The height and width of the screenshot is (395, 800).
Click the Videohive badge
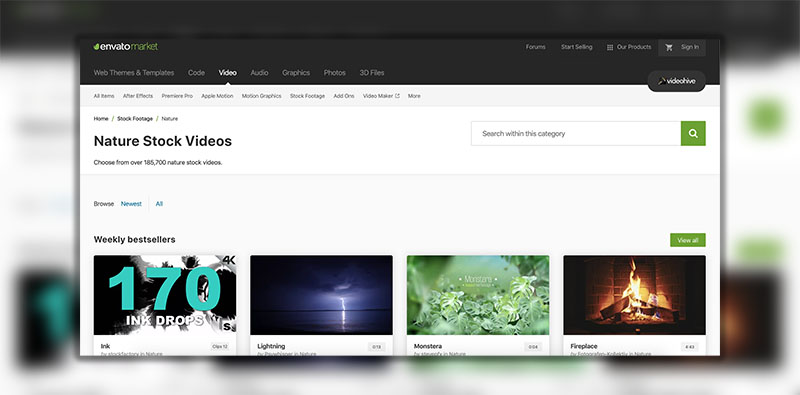point(677,81)
